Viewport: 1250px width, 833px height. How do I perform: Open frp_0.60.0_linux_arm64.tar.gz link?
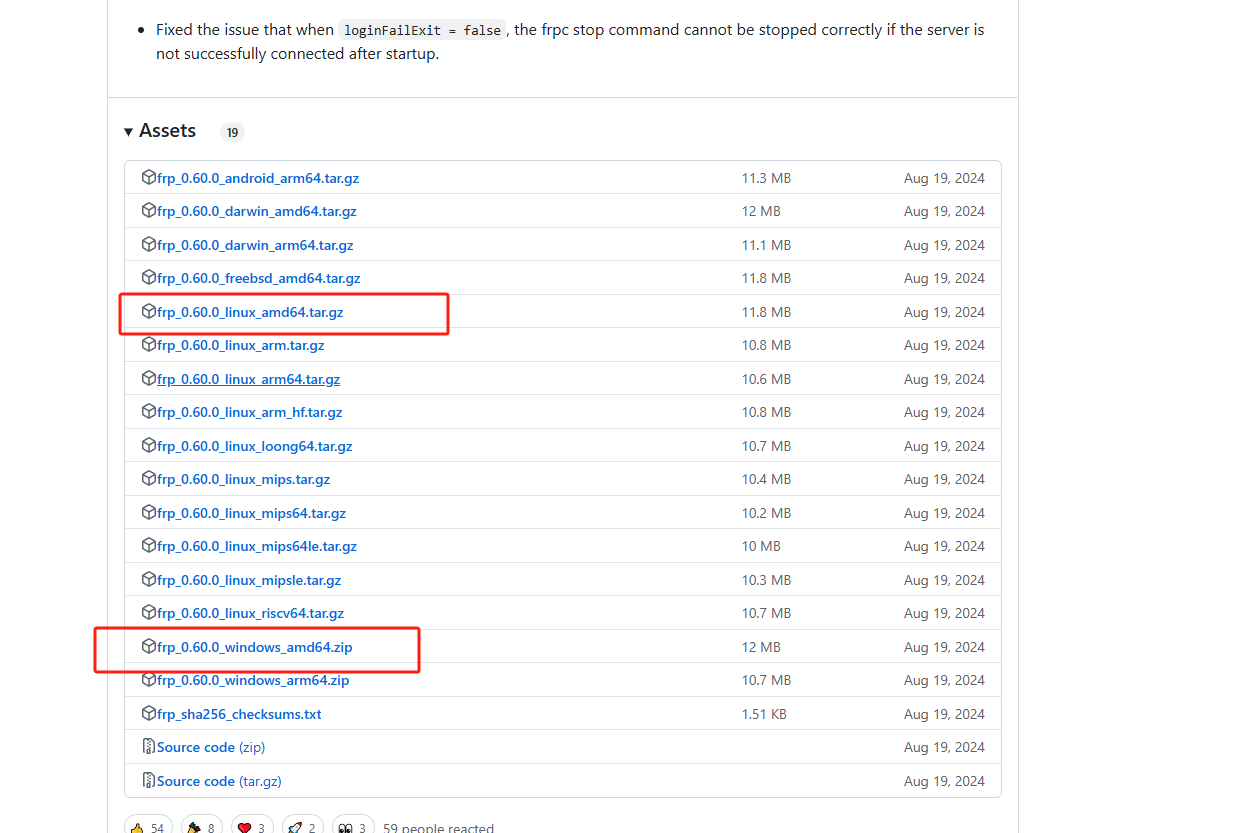click(248, 379)
